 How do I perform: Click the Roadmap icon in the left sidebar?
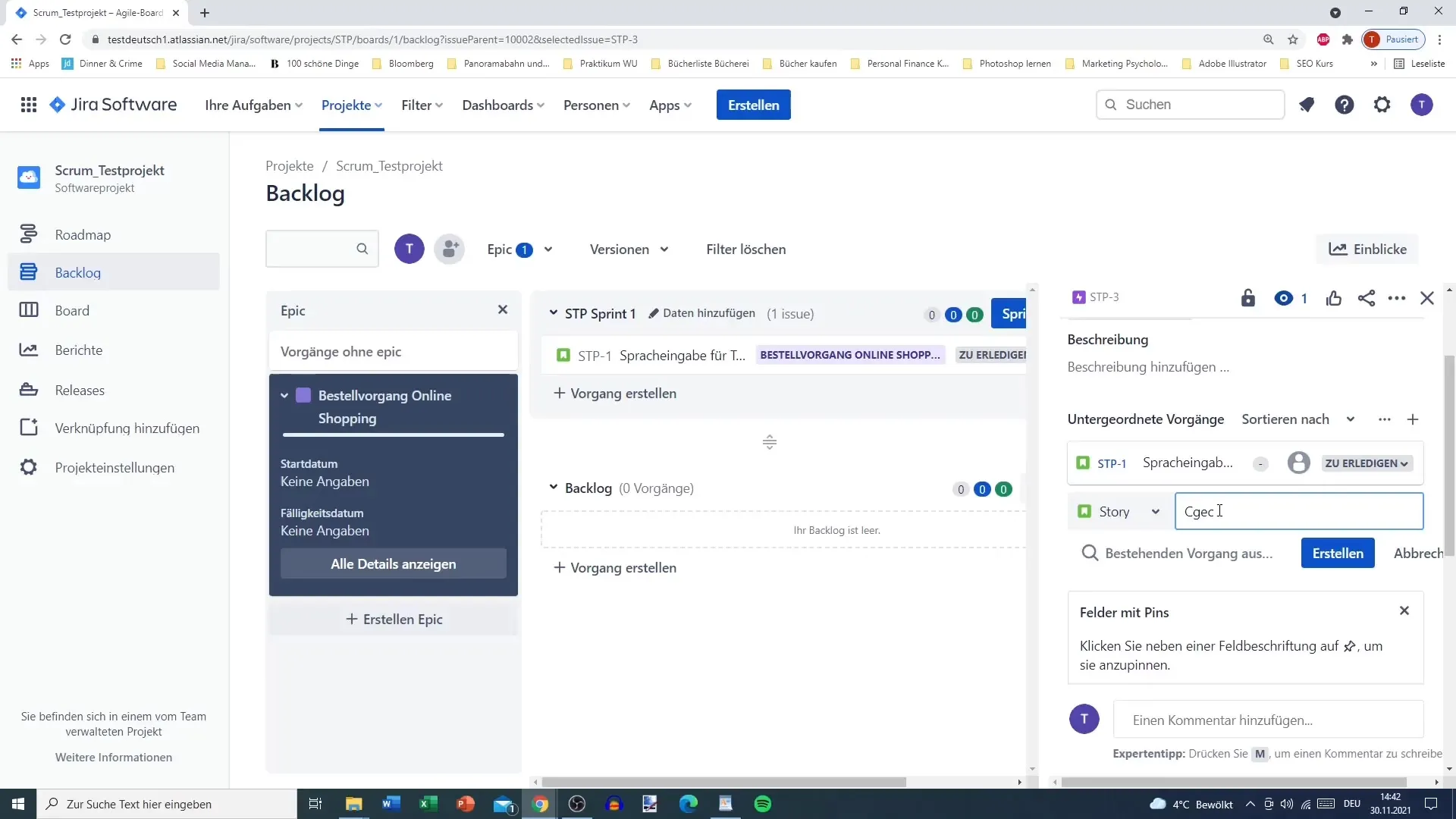[28, 233]
